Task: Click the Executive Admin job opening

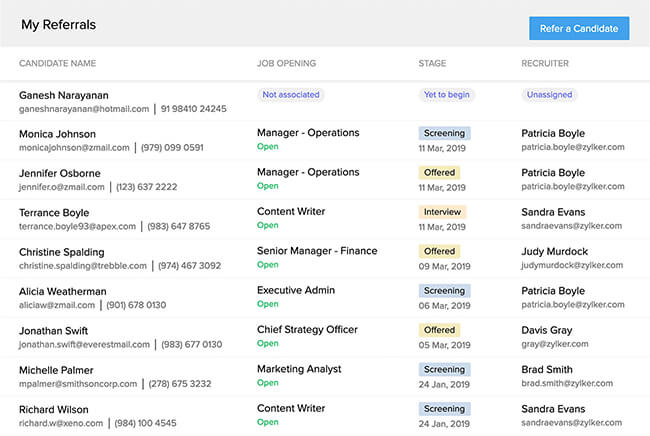Action: (297, 291)
